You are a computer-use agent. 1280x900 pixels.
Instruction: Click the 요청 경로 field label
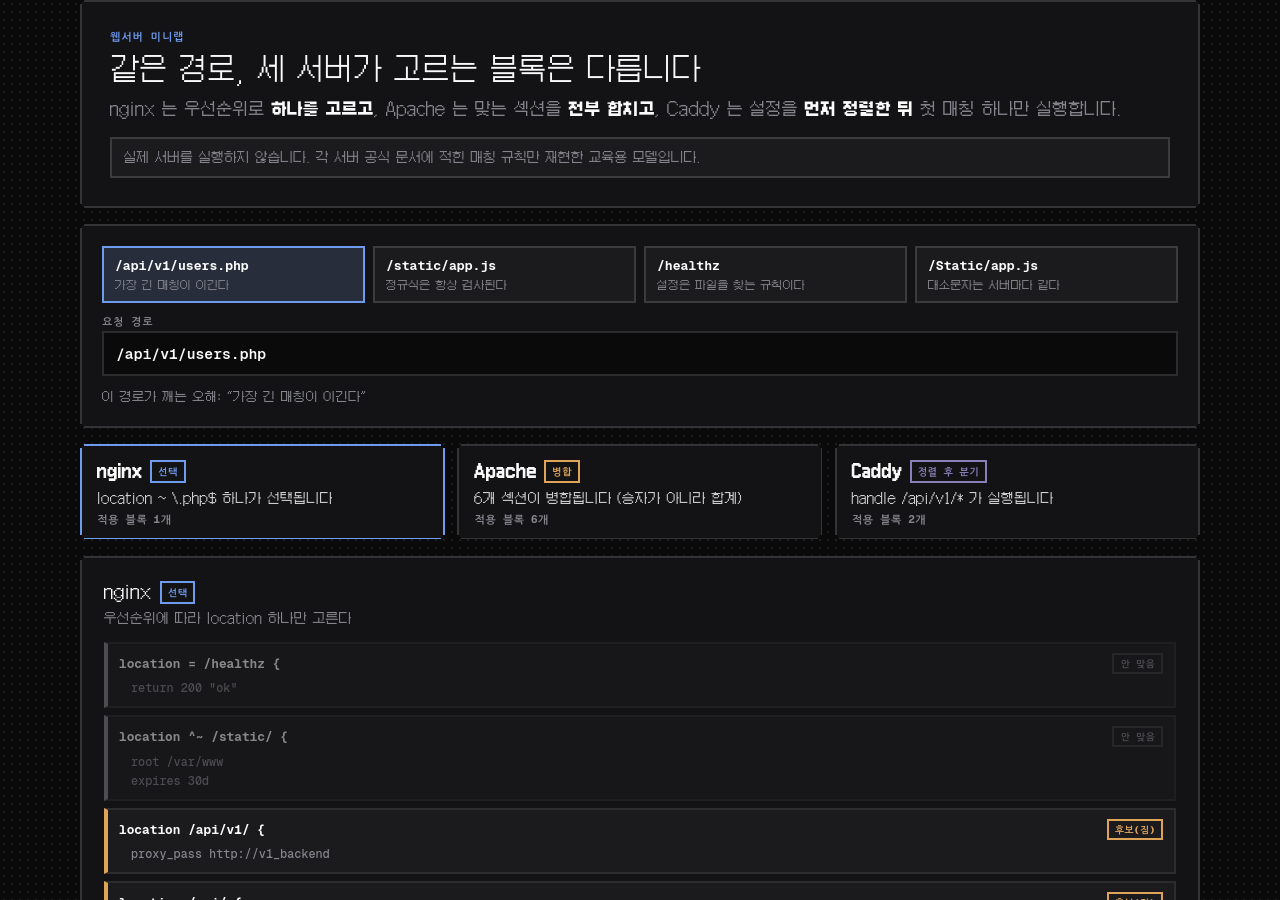tap(128, 321)
